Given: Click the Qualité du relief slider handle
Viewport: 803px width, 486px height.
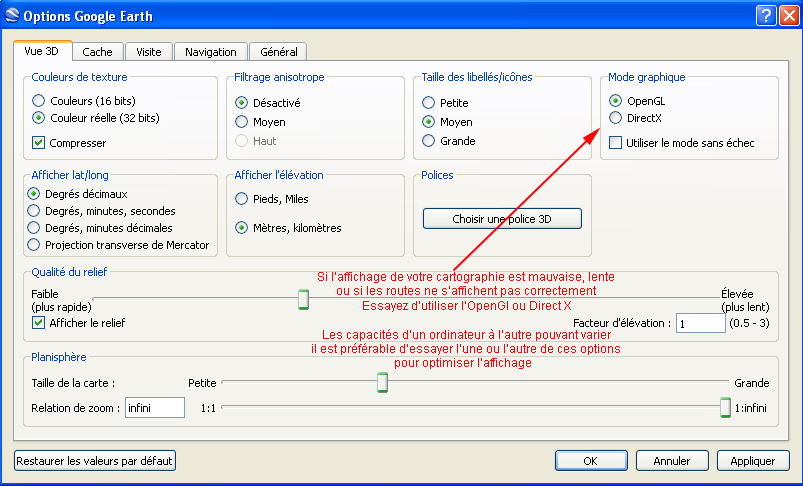Looking at the screenshot, I should point(303,299).
